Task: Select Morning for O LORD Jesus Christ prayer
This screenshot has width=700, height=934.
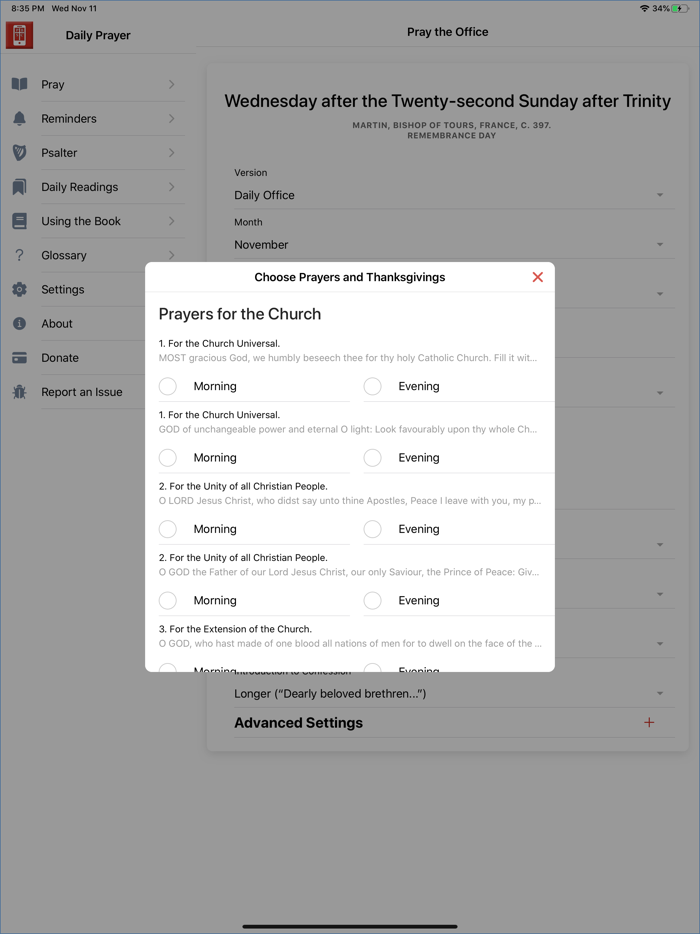Action: pos(168,529)
